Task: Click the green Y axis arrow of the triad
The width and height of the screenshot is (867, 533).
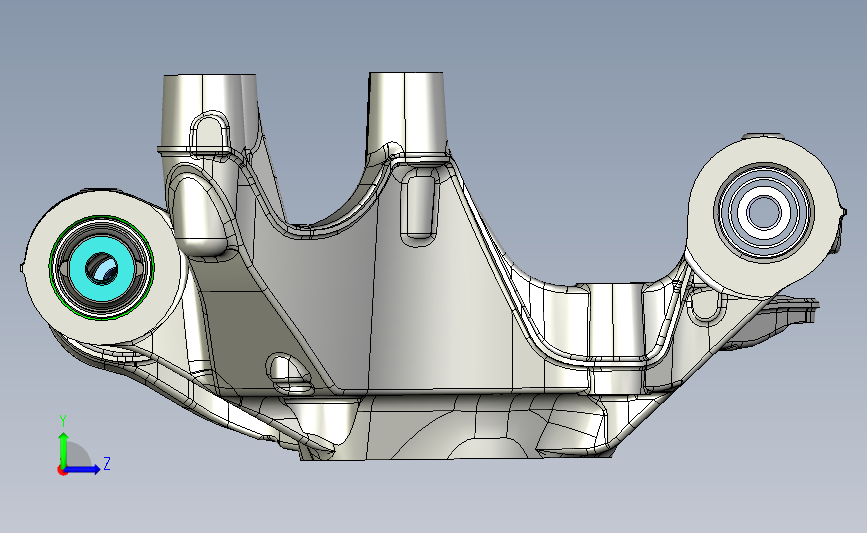Action: click(x=64, y=449)
